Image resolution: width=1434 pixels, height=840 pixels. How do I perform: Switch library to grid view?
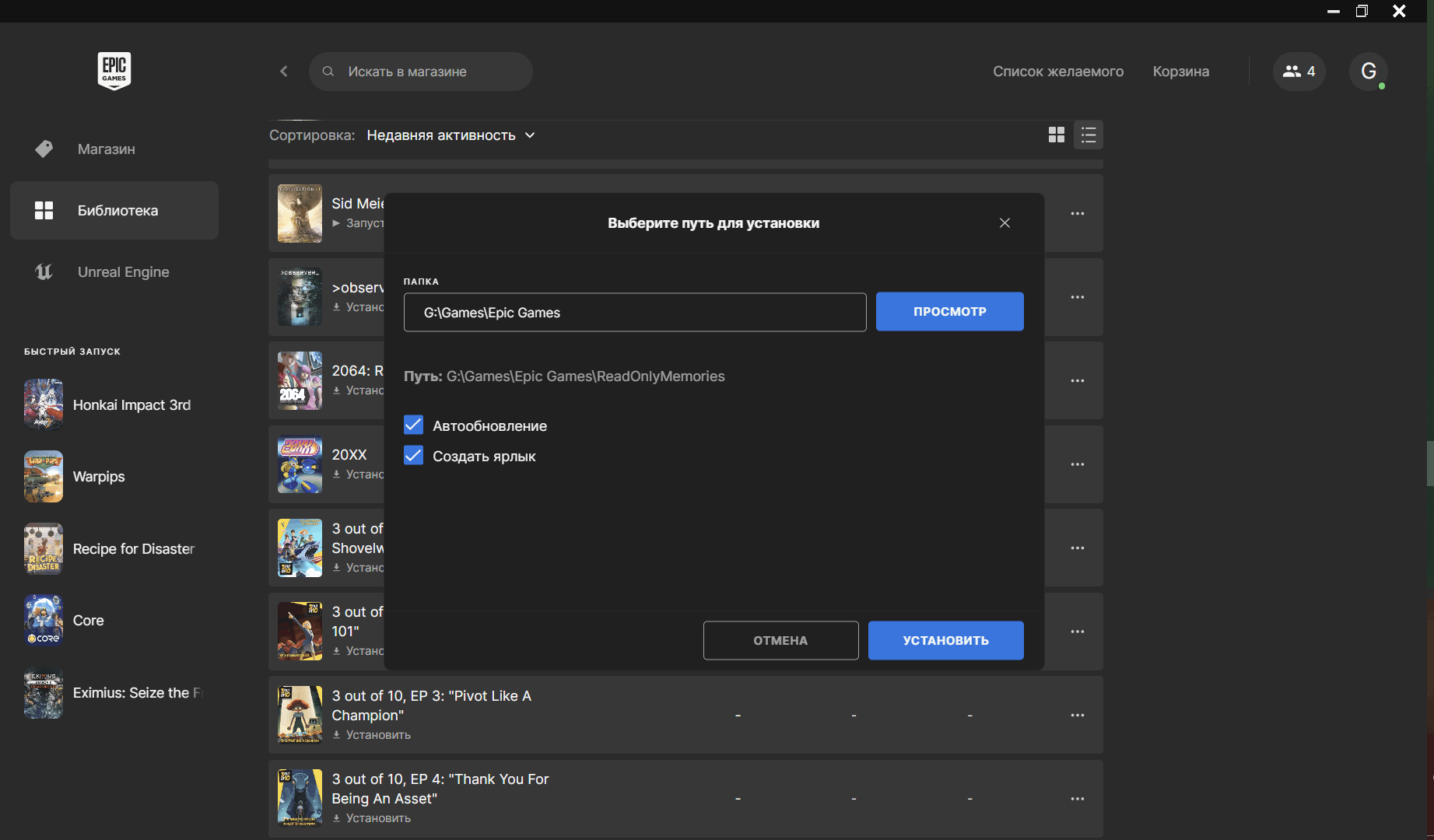[1056, 135]
